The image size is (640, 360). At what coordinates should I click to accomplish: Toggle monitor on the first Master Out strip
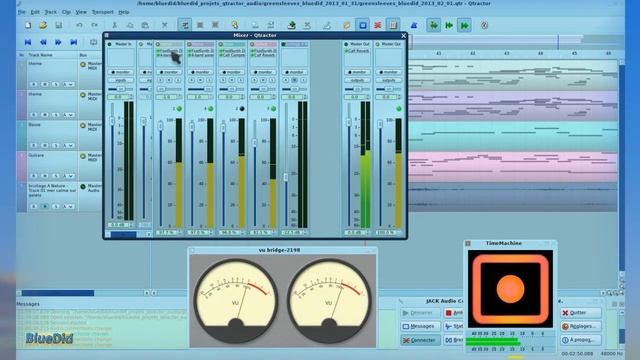357,72
